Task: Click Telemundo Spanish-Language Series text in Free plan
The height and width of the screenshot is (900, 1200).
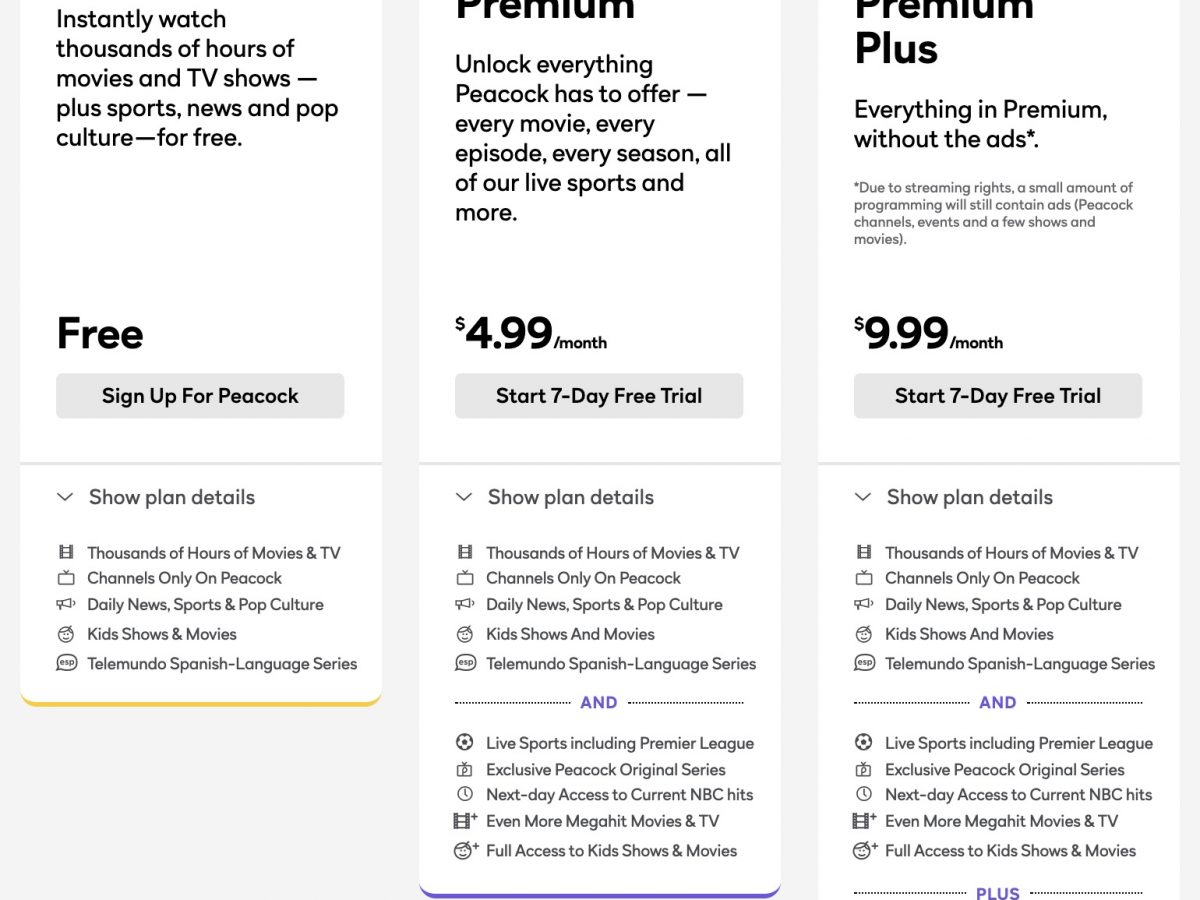Action: [222, 663]
